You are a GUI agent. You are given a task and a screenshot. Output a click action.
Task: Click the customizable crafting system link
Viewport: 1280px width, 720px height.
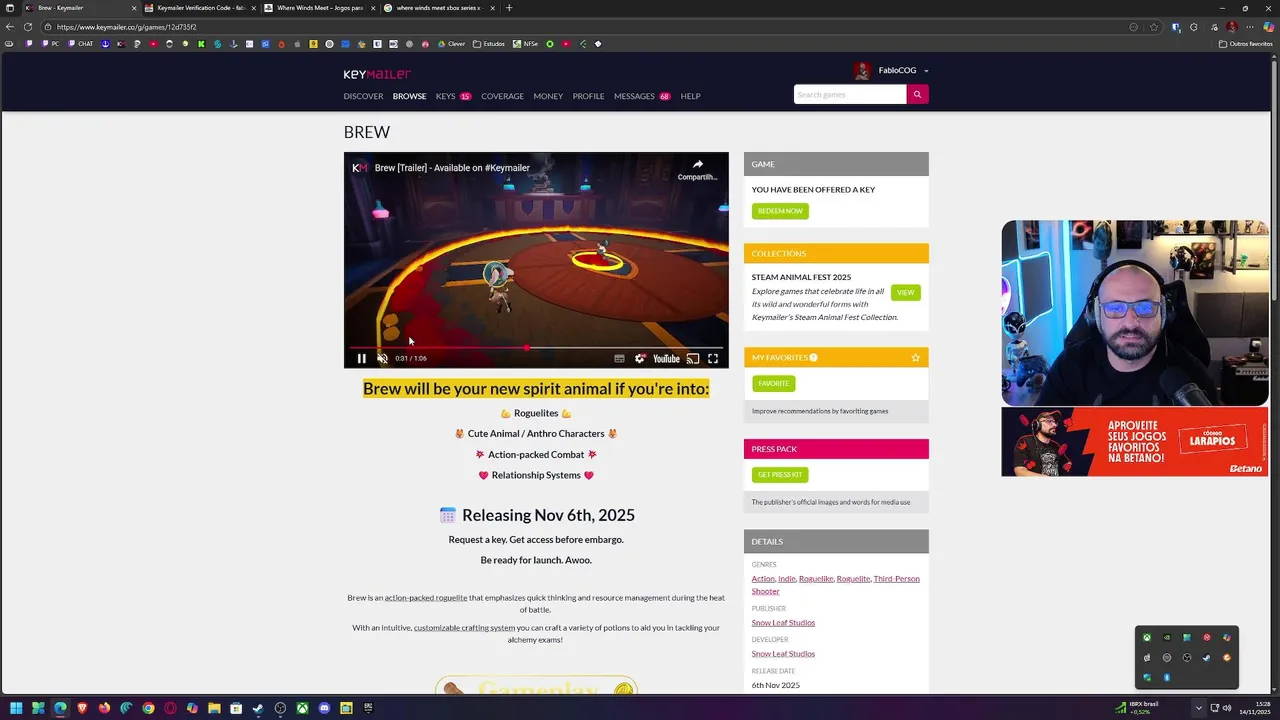464,628
